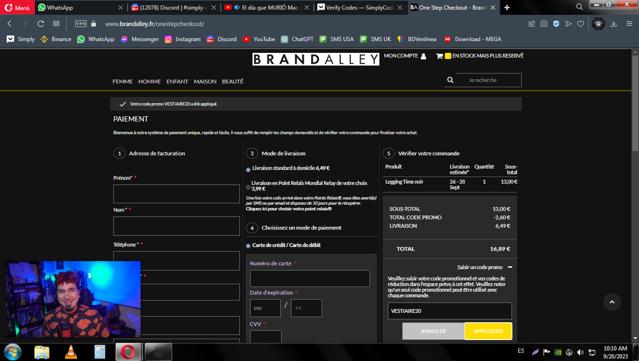This screenshot has width=639, height=361.
Task: Click the ANNULER button
Action: coord(433,331)
